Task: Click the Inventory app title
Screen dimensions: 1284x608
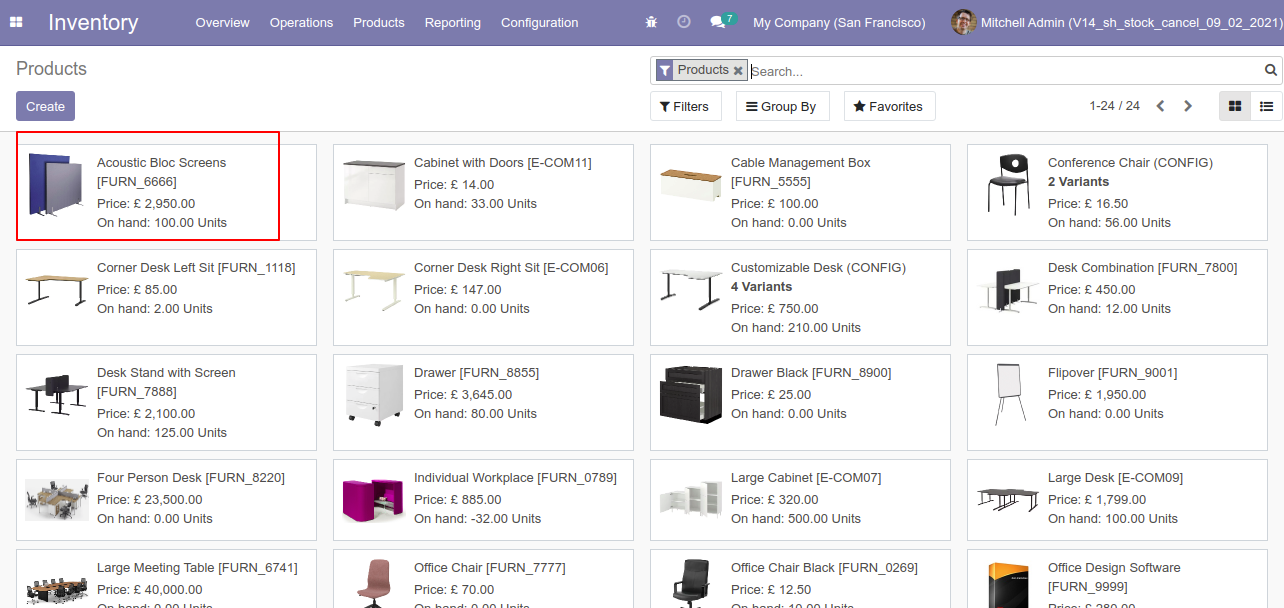Action: (93, 22)
